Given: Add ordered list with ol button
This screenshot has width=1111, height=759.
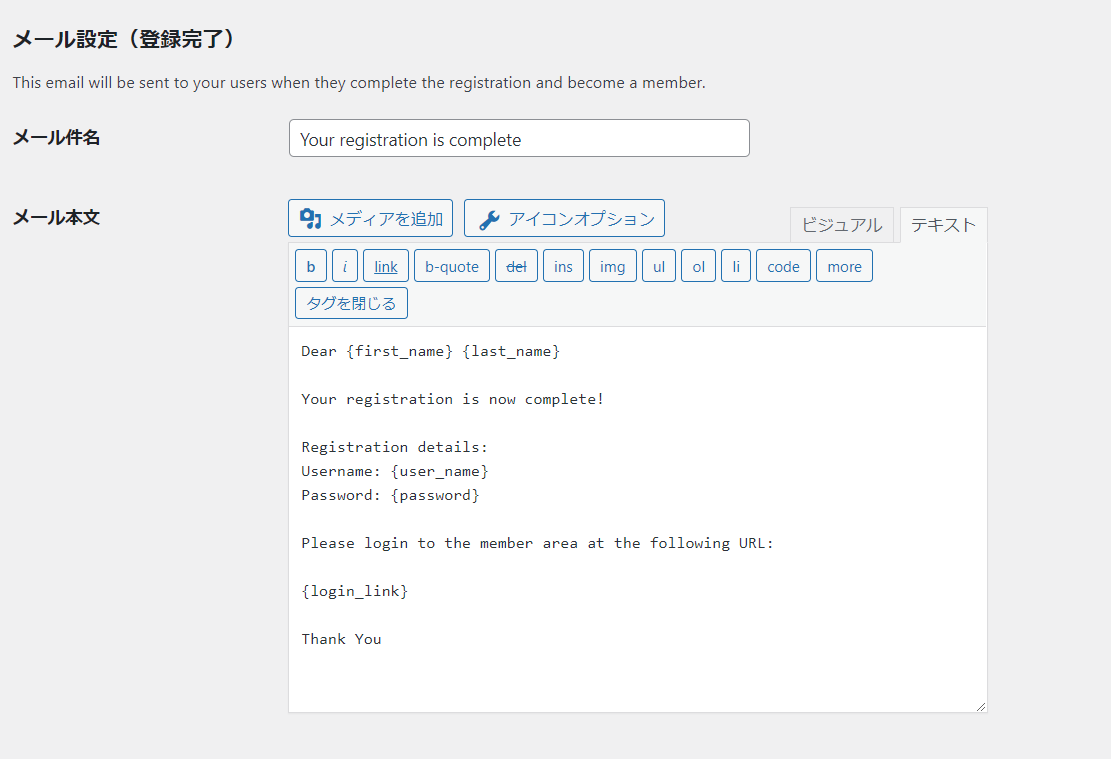Looking at the screenshot, I should coord(699,266).
